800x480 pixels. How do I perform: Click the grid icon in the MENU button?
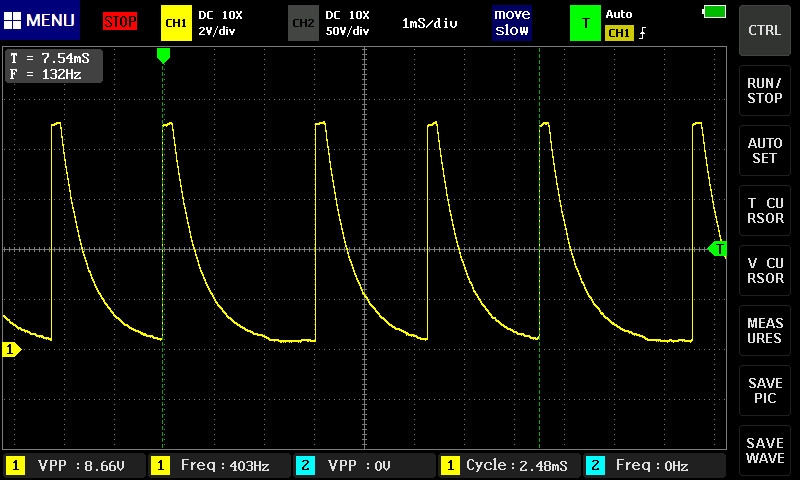[x=12, y=20]
